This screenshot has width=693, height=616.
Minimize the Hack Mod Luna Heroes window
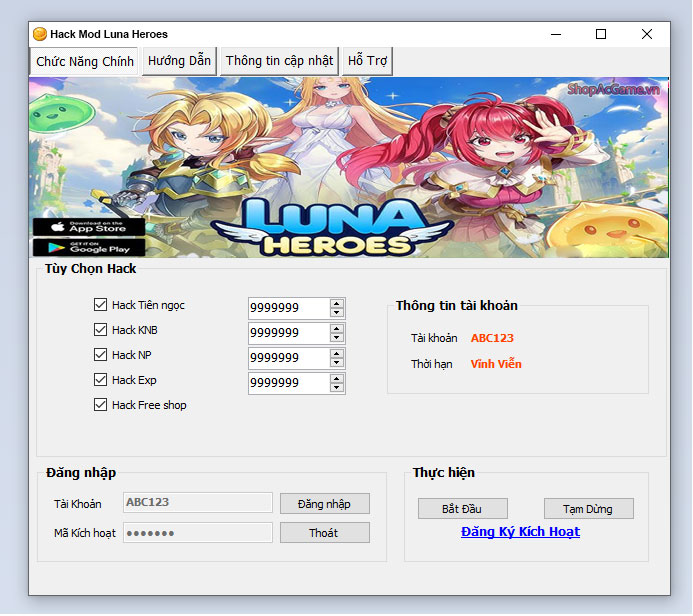(x=556, y=34)
